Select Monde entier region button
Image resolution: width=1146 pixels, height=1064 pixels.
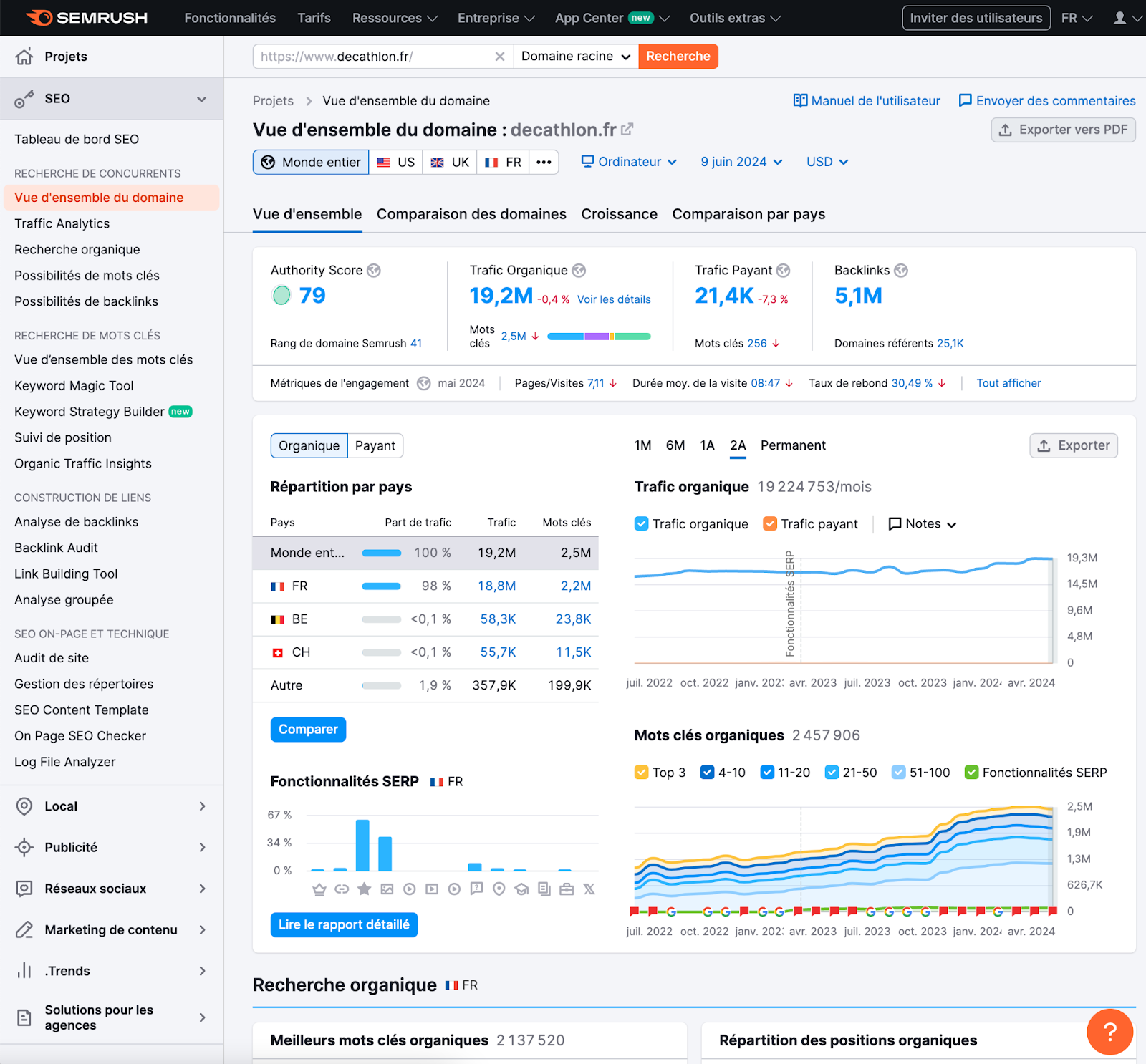tap(311, 163)
